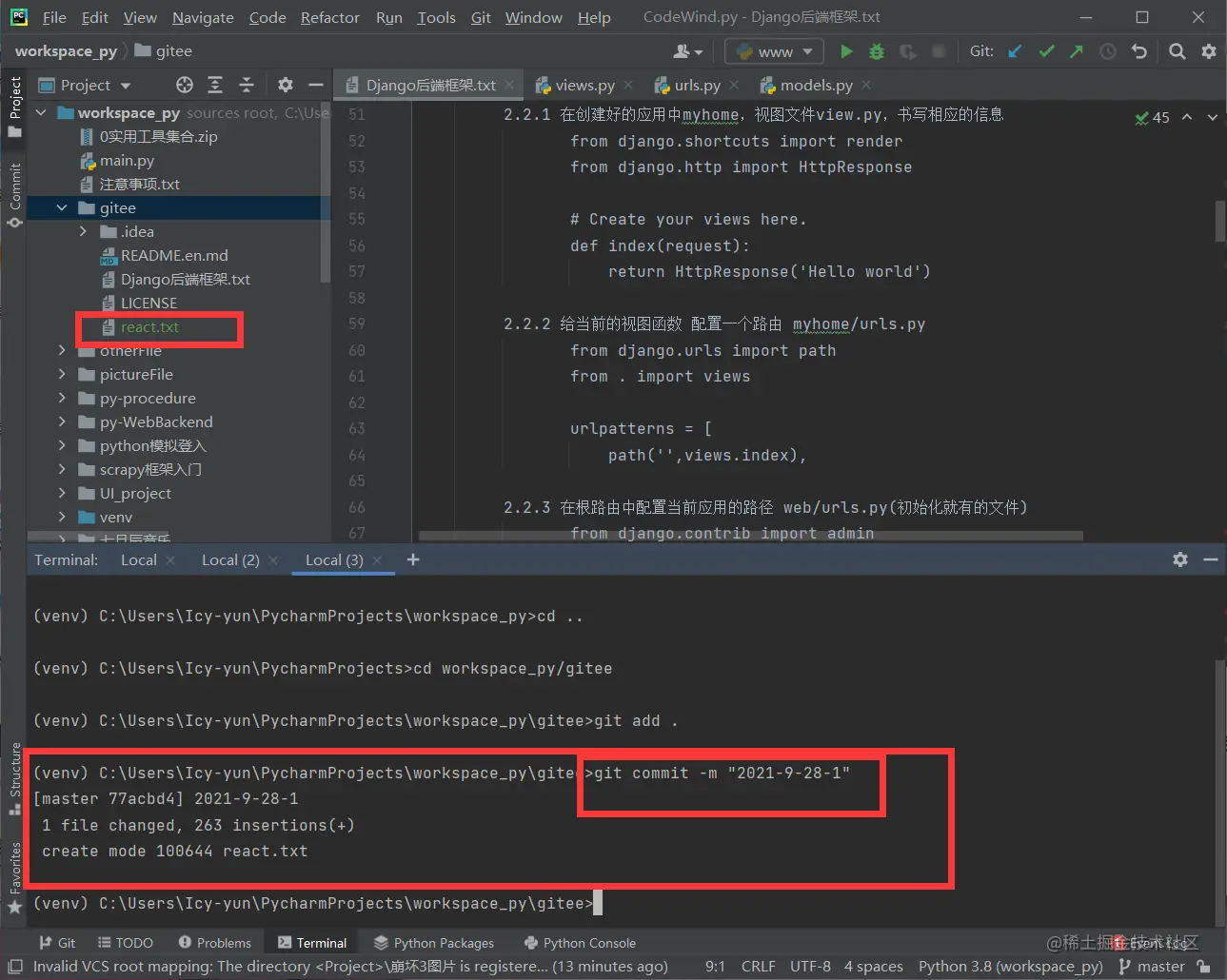This screenshot has width=1227, height=980.
Task: Open the Project view selector dropdown
Action: (x=85, y=85)
